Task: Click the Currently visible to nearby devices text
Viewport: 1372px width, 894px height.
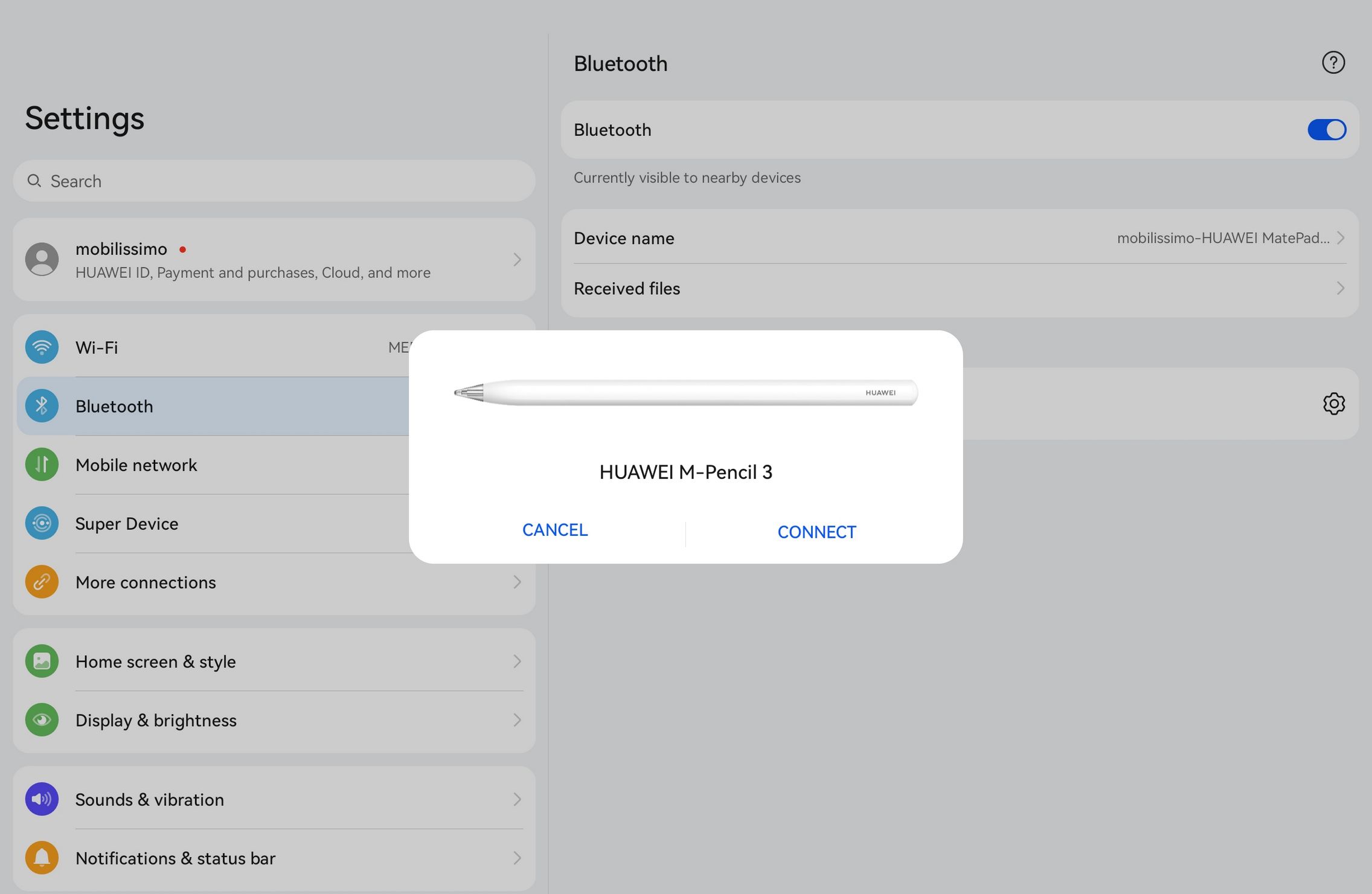Action: pyautogui.click(x=687, y=178)
